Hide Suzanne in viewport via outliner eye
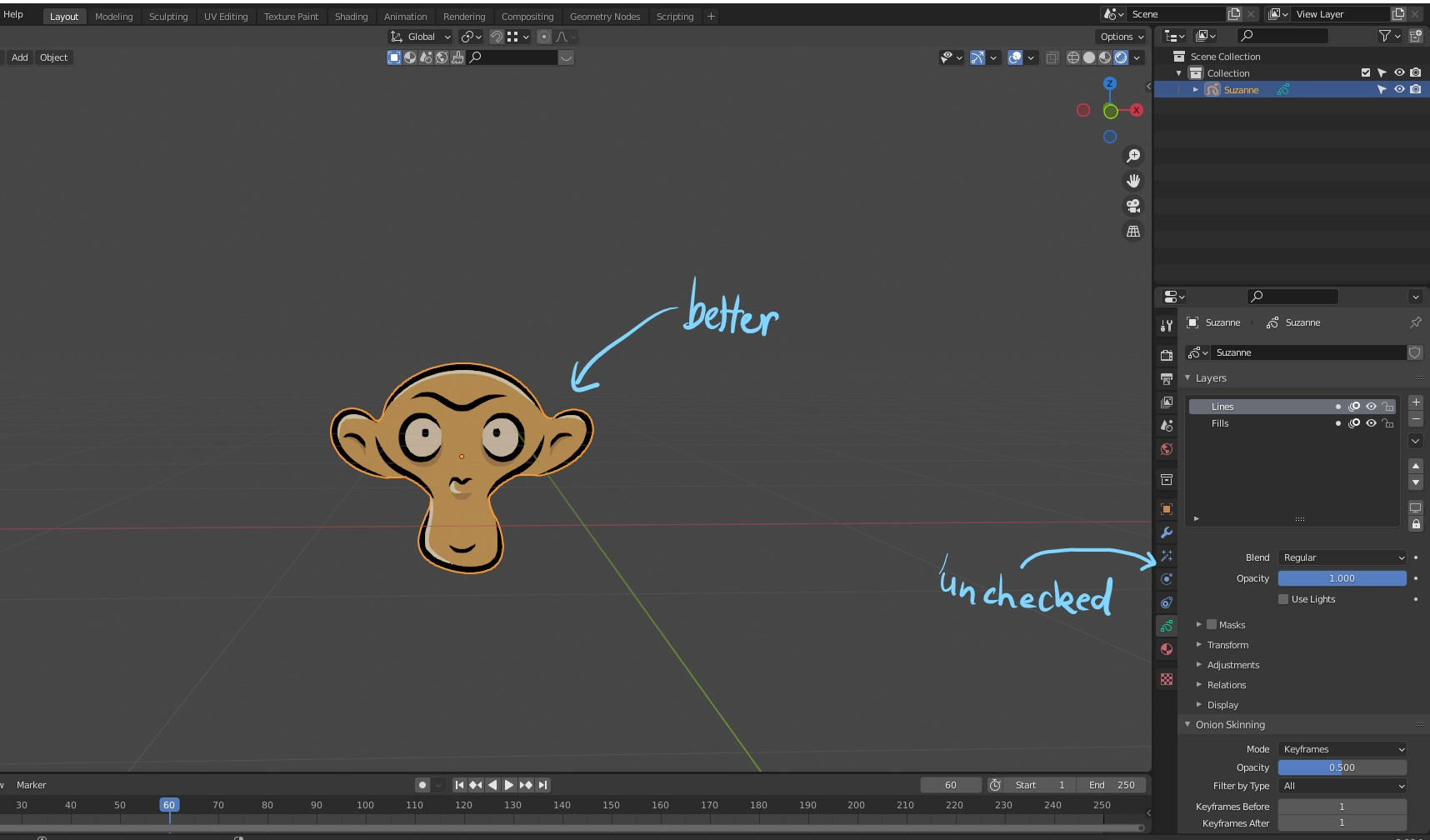This screenshot has width=1430, height=840. coord(1399,89)
